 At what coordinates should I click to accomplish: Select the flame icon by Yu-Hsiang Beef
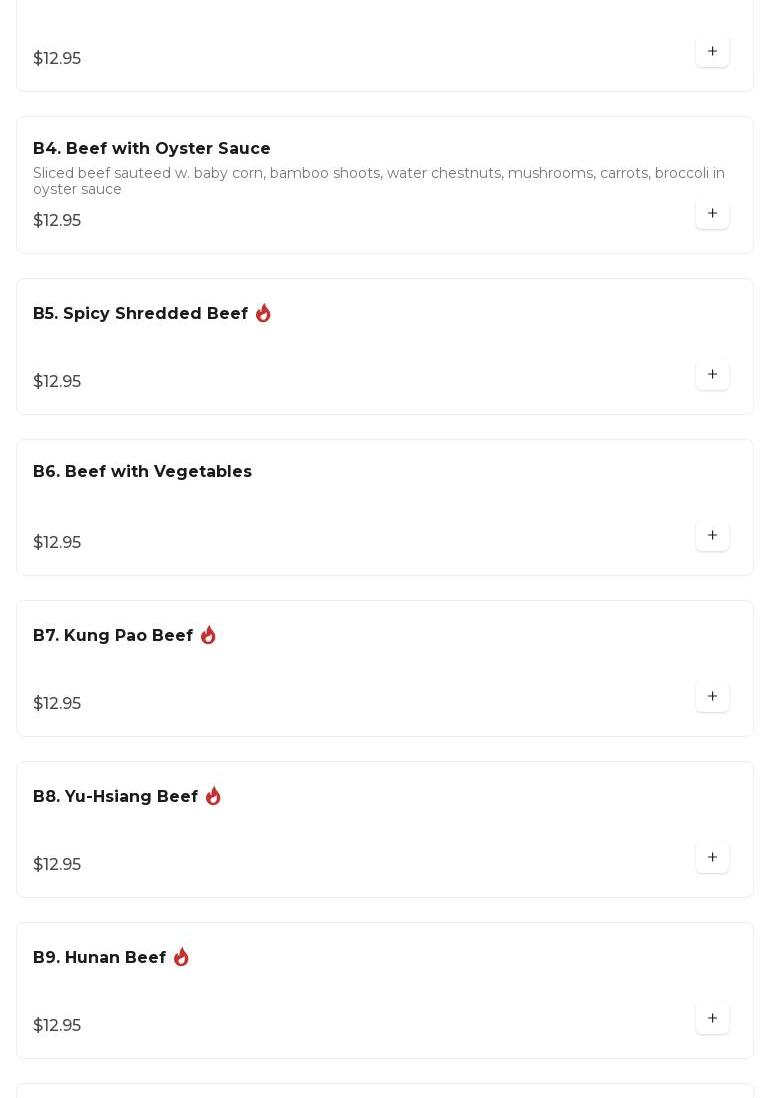coord(213,797)
